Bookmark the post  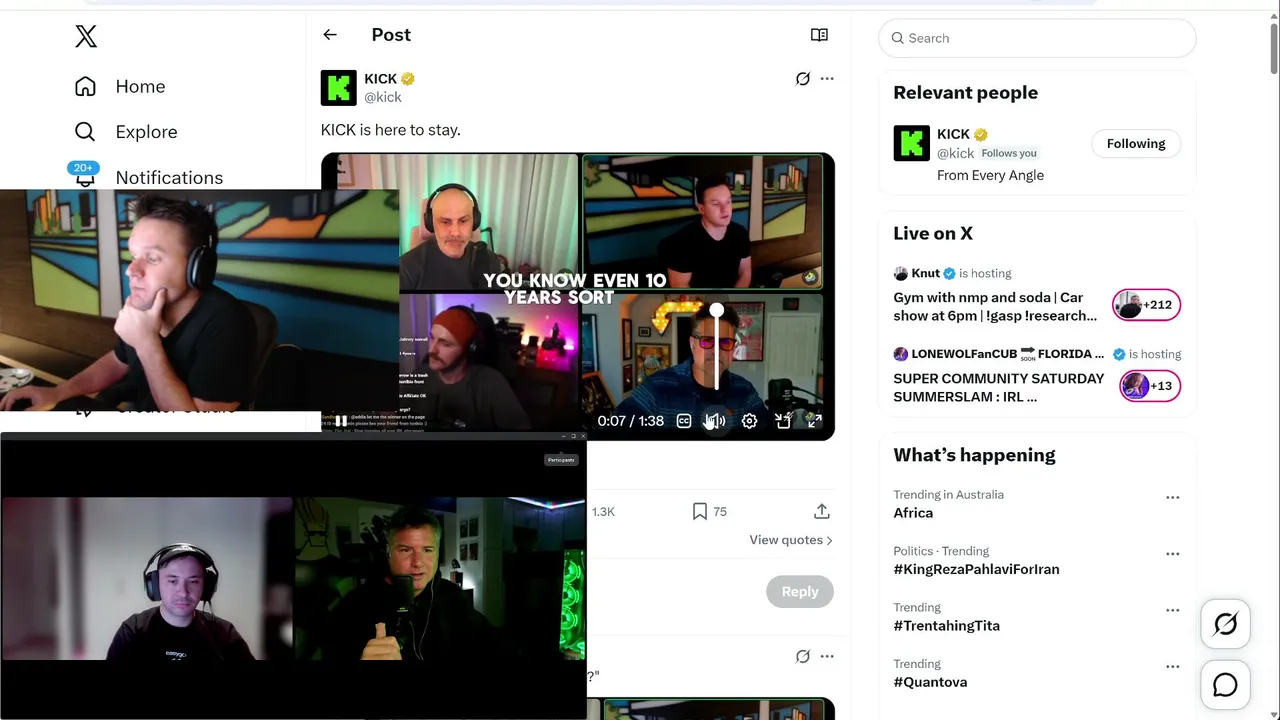(x=700, y=511)
